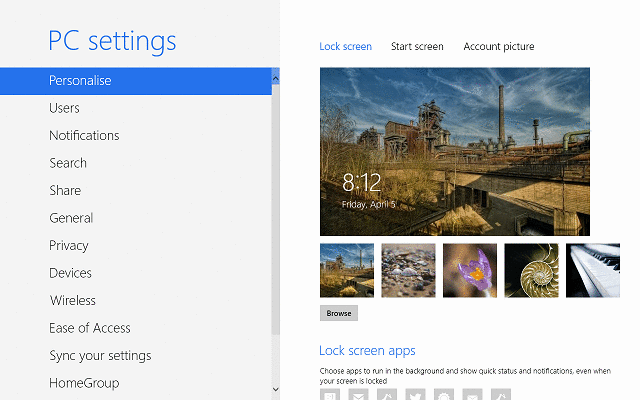This screenshot has height=400, width=640.
Task: Open the Account picture tab
Action: point(498,47)
